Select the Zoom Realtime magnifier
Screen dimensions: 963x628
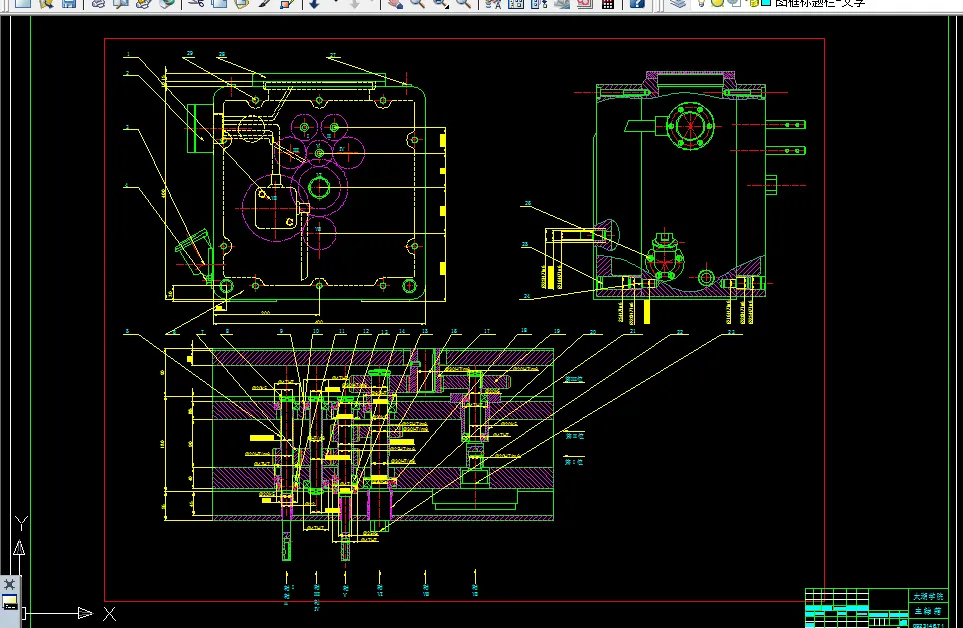click(418, 3)
